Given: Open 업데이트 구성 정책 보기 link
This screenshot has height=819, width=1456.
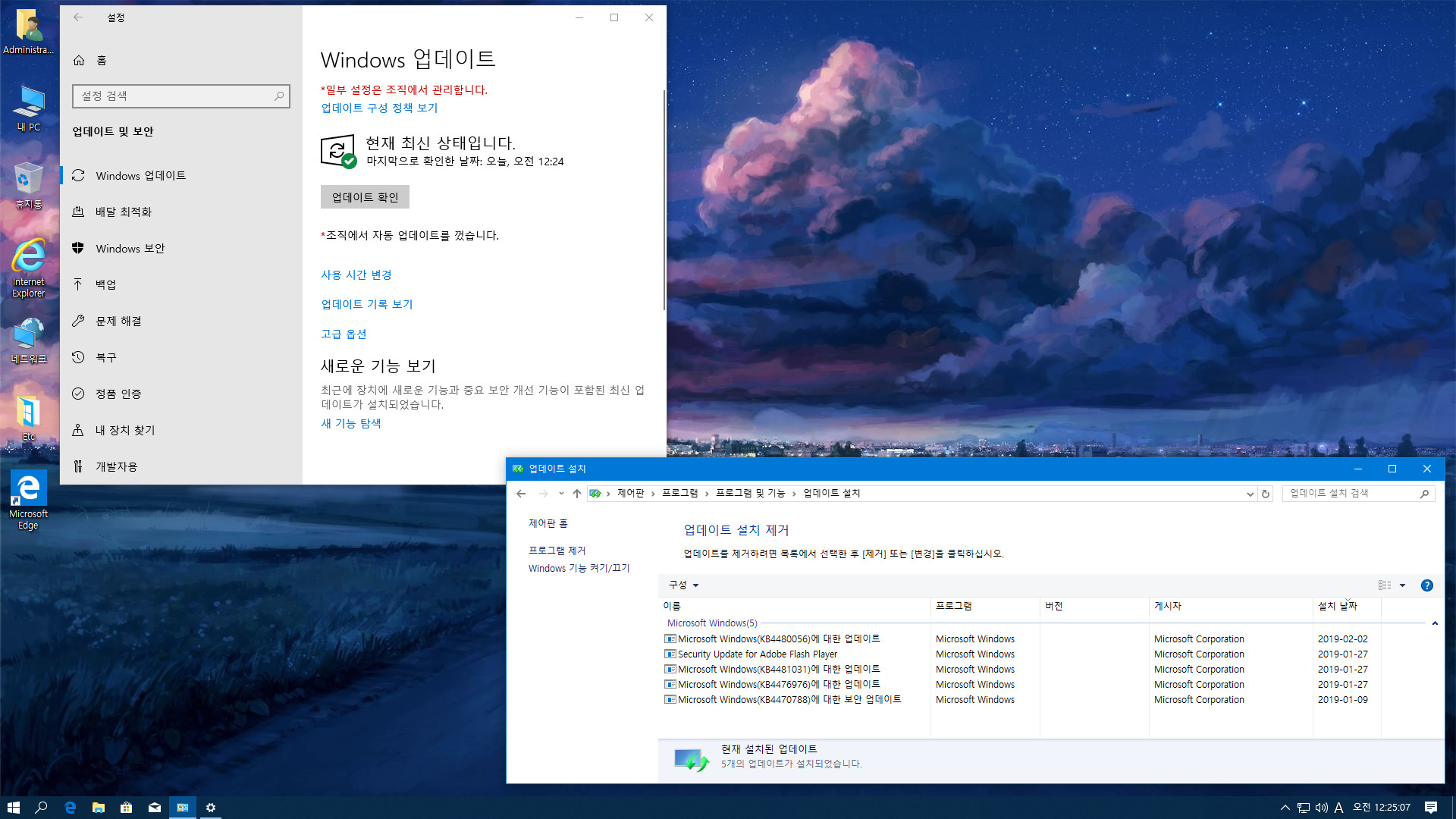Looking at the screenshot, I should coord(379,108).
